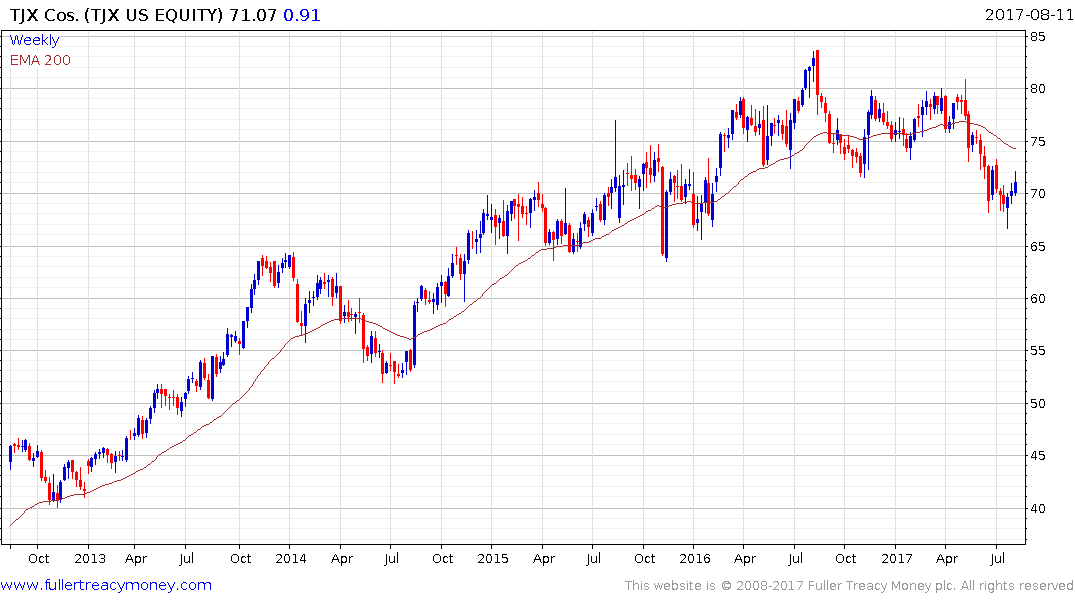1075x600 pixels.
Task: Click the 55 price axis label
Action: coord(1038,350)
